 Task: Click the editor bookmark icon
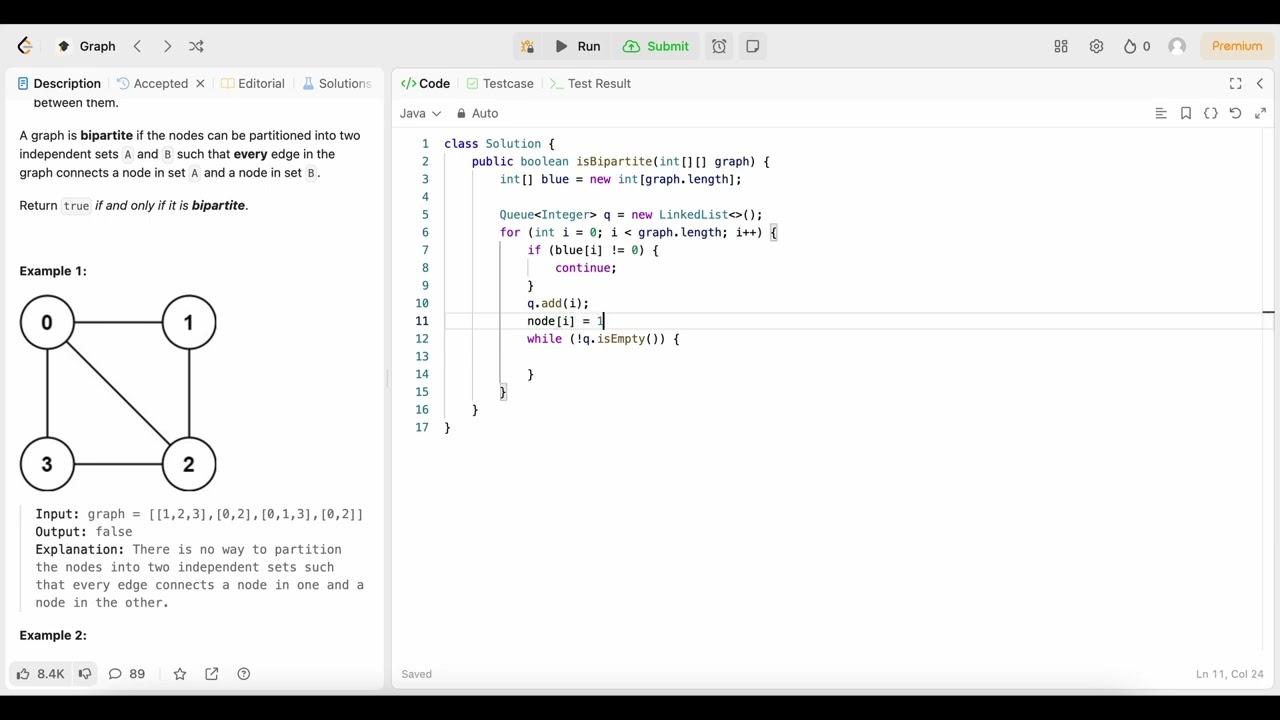[1186, 113]
